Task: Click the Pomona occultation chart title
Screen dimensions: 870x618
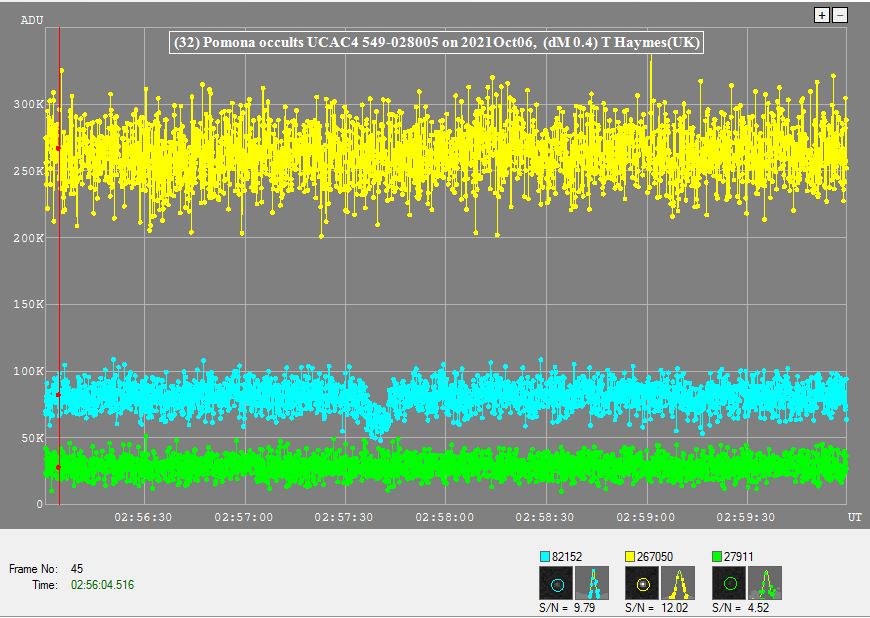Action: coord(437,43)
